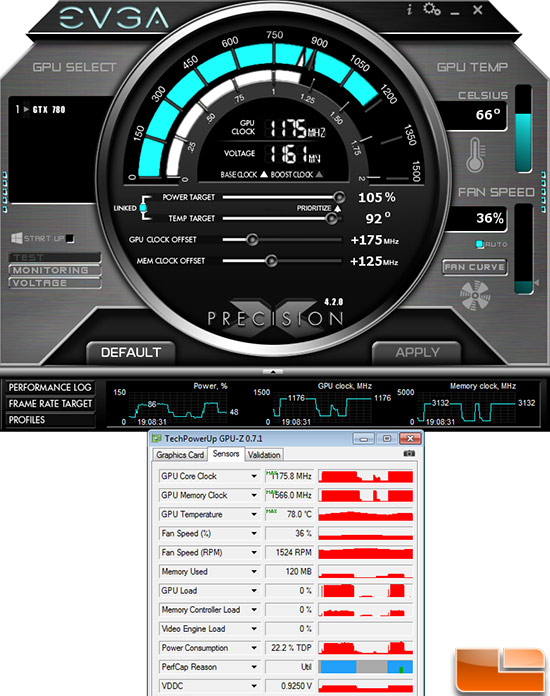Click the Temp Target slider handle
The width and height of the screenshot is (550, 696).
coord(332,218)
